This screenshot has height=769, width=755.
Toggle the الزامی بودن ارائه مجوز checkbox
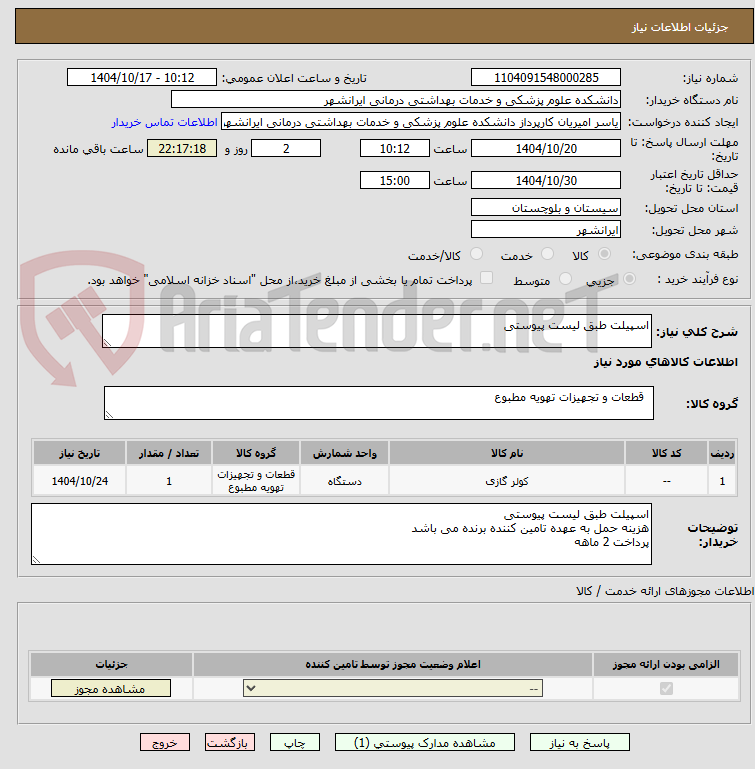pyautogui.click(x=666, y=689)
